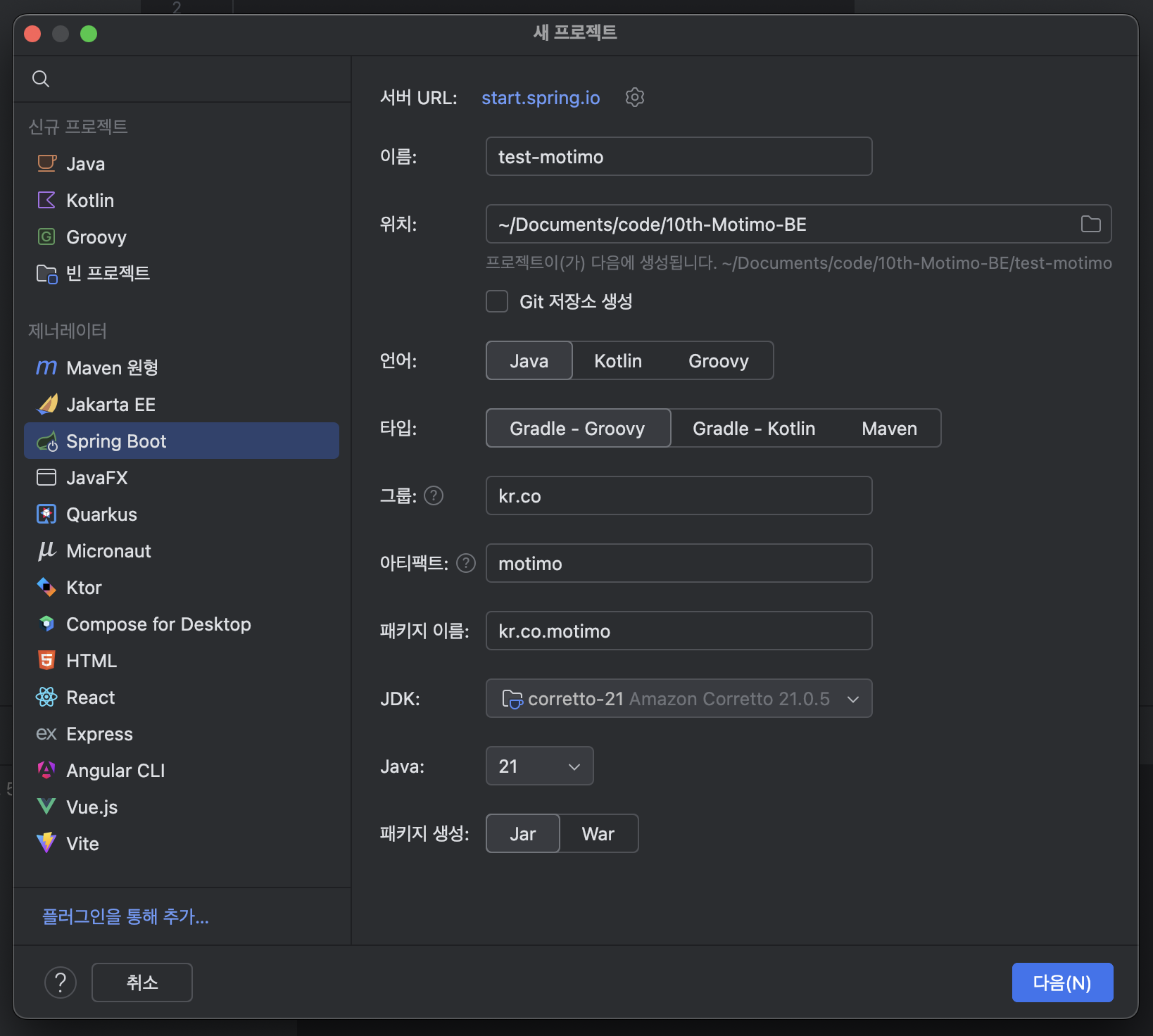Screen dimensions: 1153x1036
Task: Select HTML generator row
Action: click(x=182, y=660)
